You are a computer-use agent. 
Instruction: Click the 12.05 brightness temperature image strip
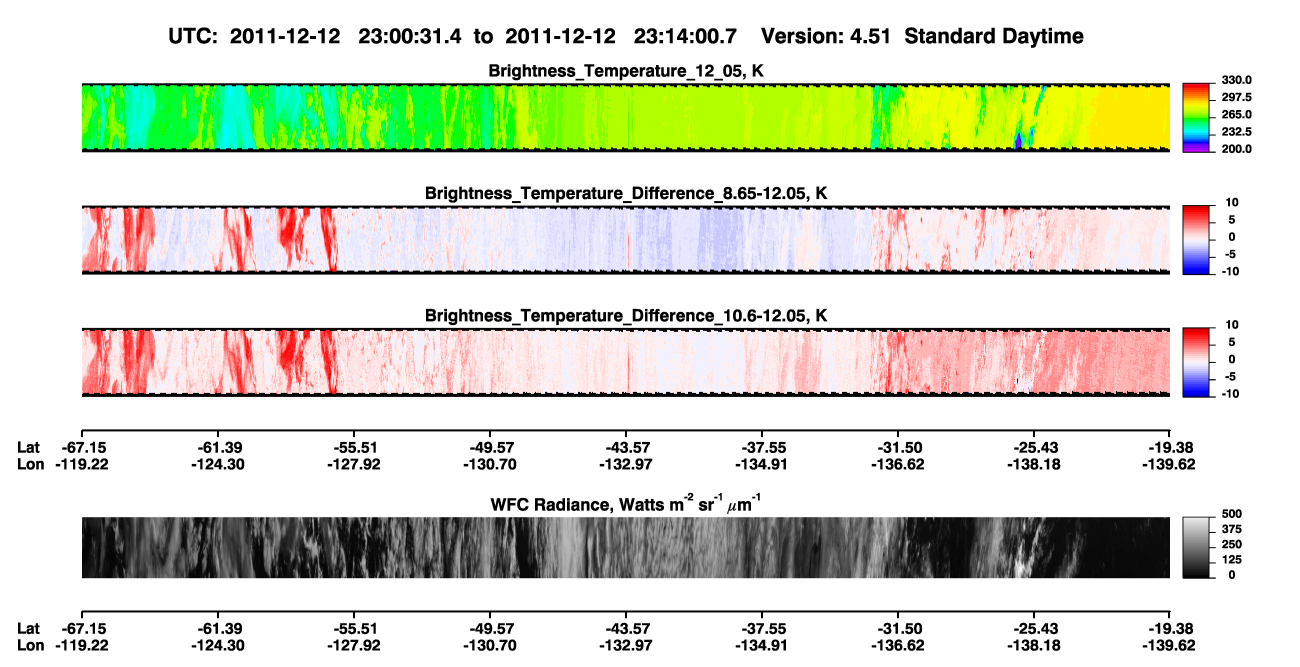click(x=625, y=118)
